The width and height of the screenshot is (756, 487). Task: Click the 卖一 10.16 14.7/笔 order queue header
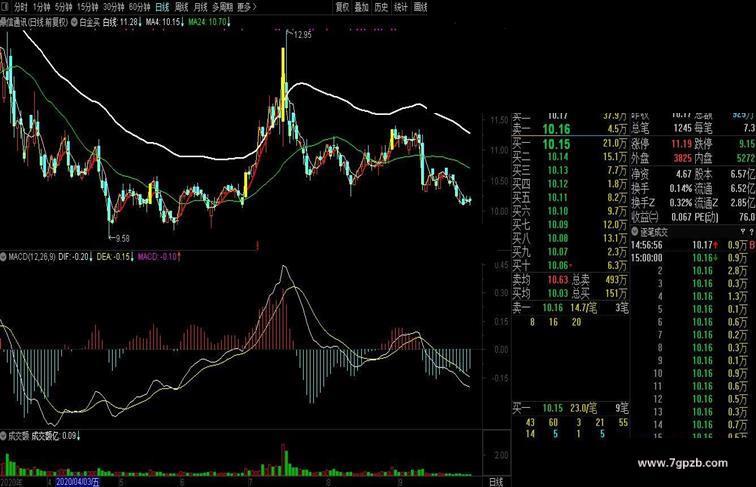570,308
